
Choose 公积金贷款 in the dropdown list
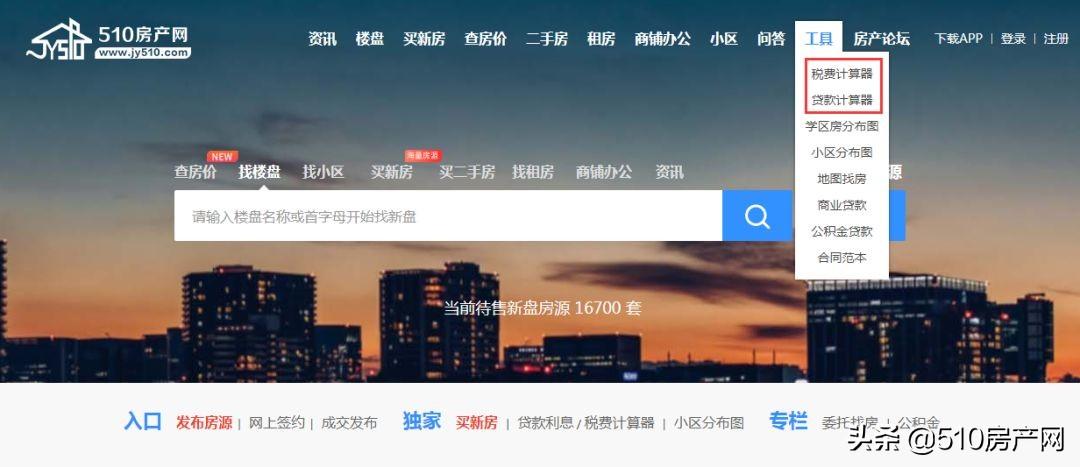842,231
